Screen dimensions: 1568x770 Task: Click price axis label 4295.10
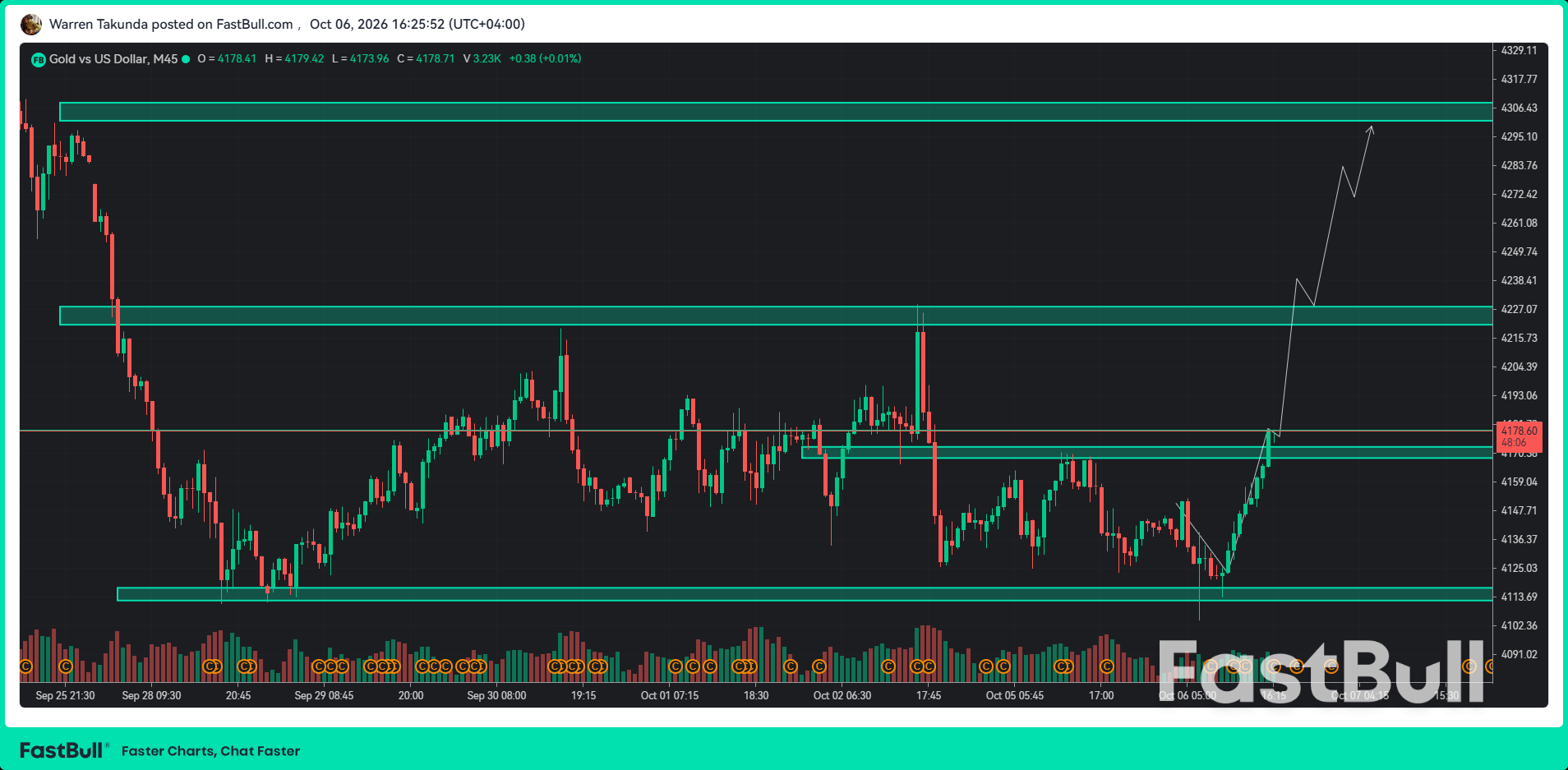(1519, 137)
